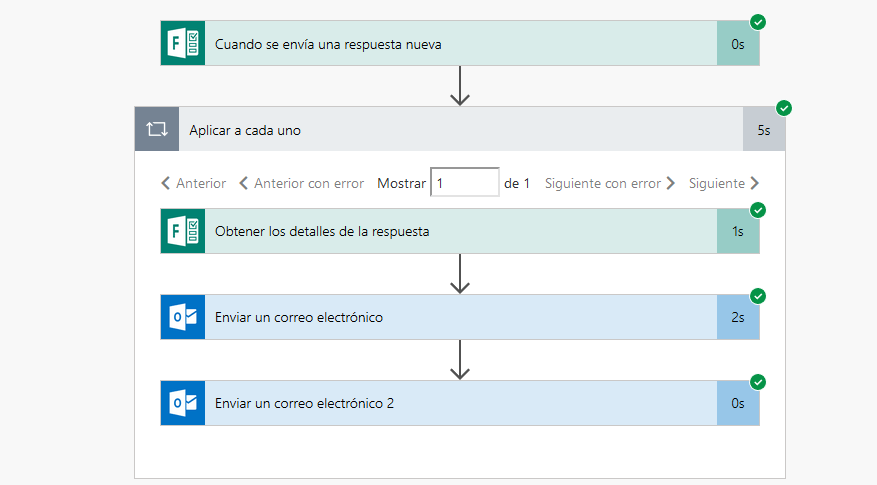Go to Anterior iteration
Screen dimensions: 877x485
coord(194,183)
